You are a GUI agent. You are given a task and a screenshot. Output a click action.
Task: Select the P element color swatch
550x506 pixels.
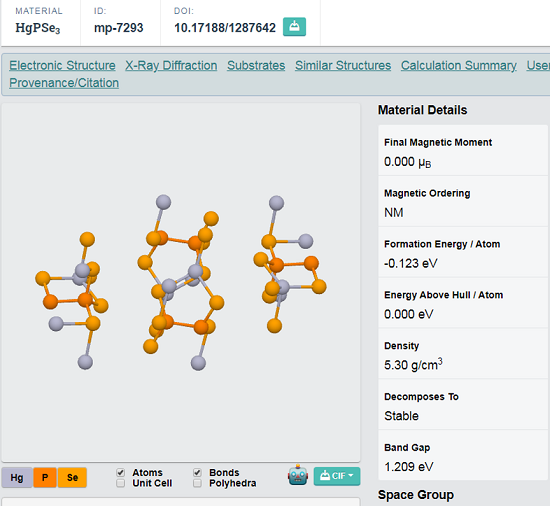[x=45, y=478]
